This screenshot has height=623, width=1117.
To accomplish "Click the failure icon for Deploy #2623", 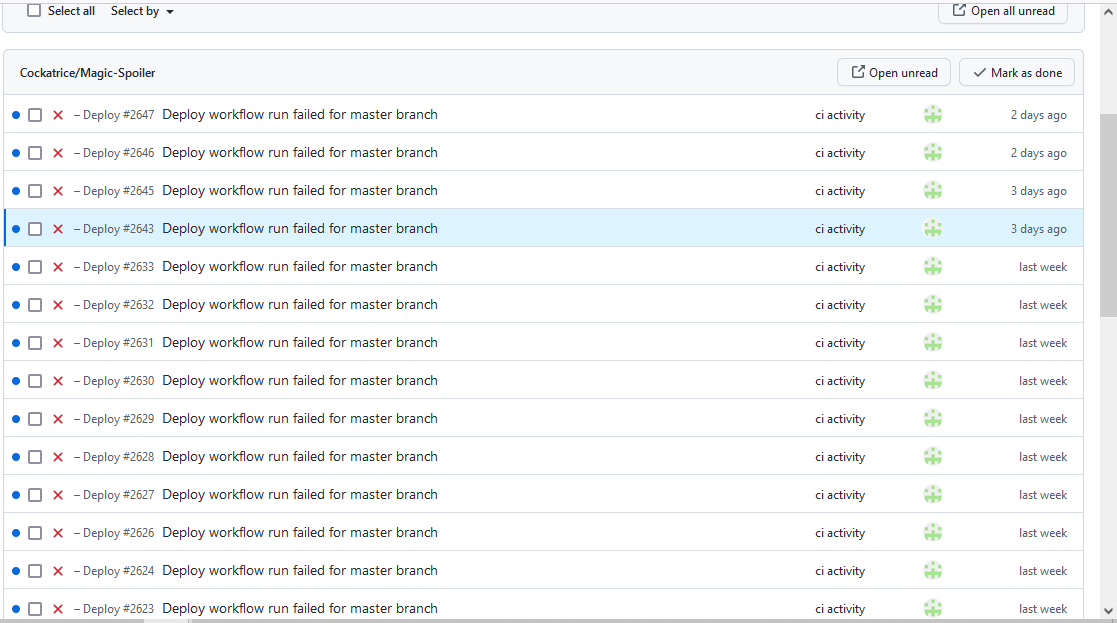I will point(57,608).
